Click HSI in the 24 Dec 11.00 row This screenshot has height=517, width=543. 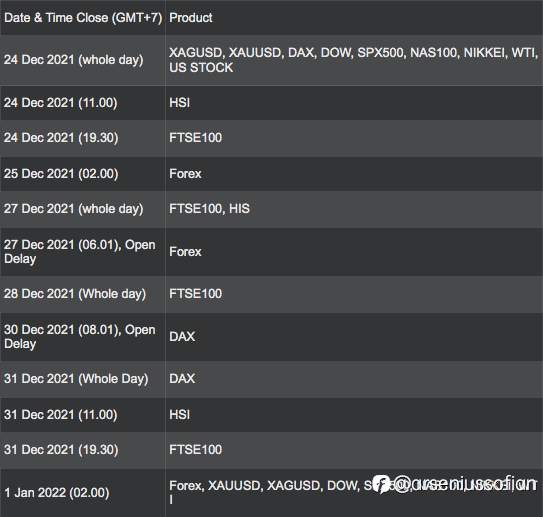179,103
